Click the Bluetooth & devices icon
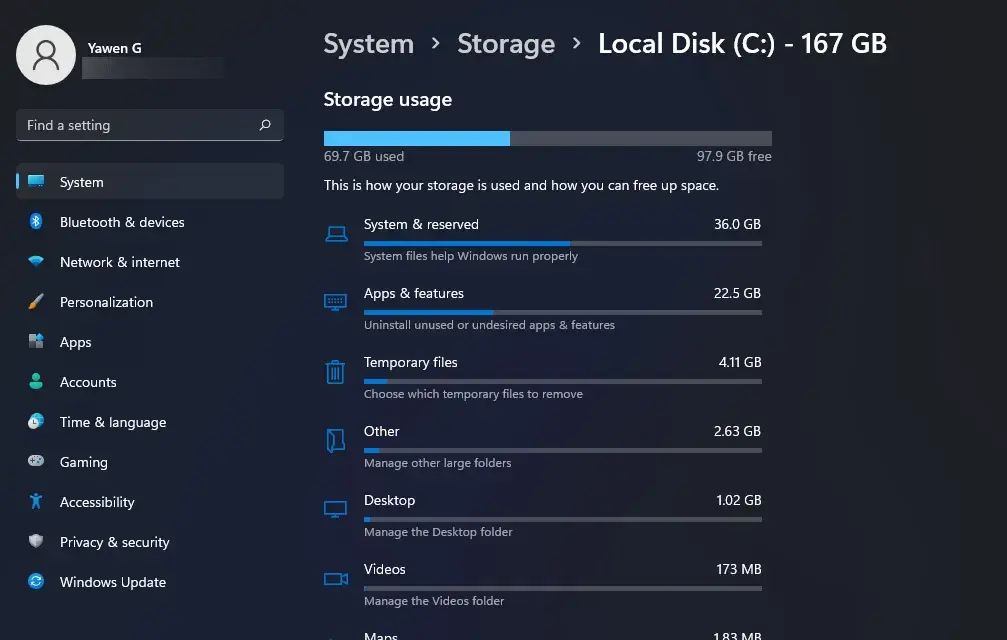The height and width of the screenshot is (640, 1007). [36, 221]
